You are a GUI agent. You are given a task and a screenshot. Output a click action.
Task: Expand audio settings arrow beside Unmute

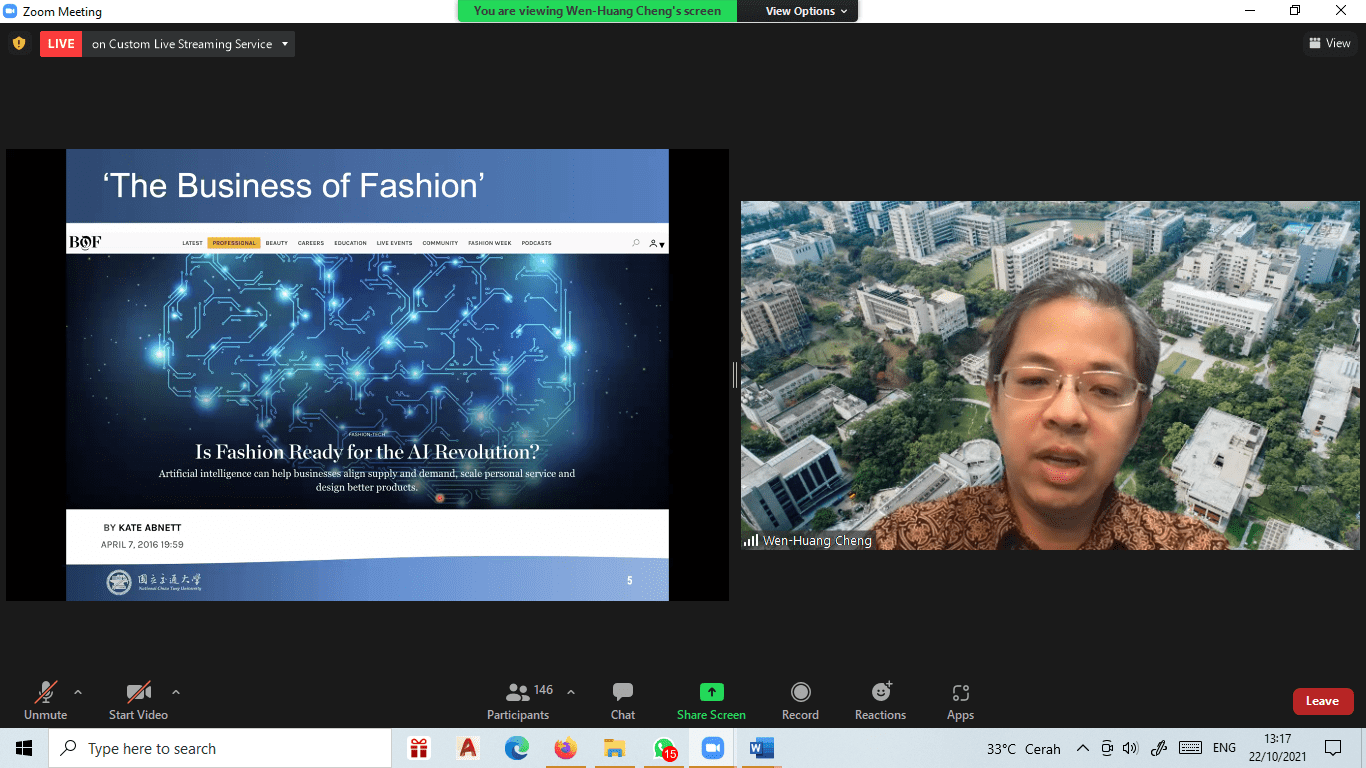78,692
